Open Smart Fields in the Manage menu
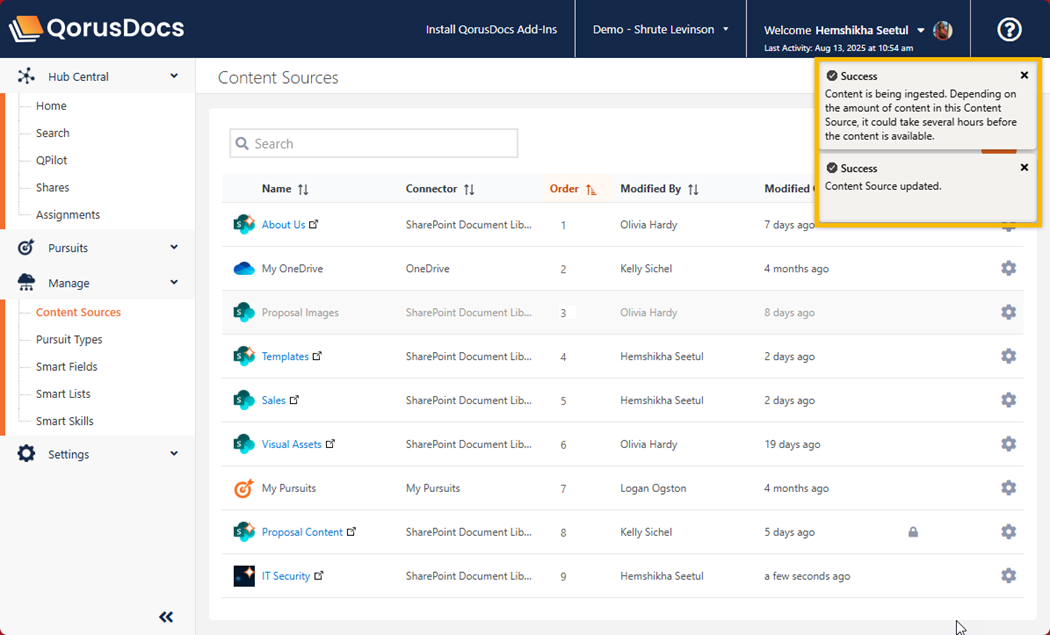This screenshot has width=1050, height=635. (x=67, y=367)
